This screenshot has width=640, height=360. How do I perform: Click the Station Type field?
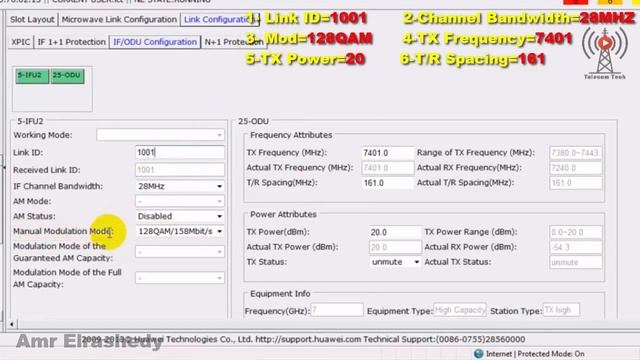tap(561, 310)
